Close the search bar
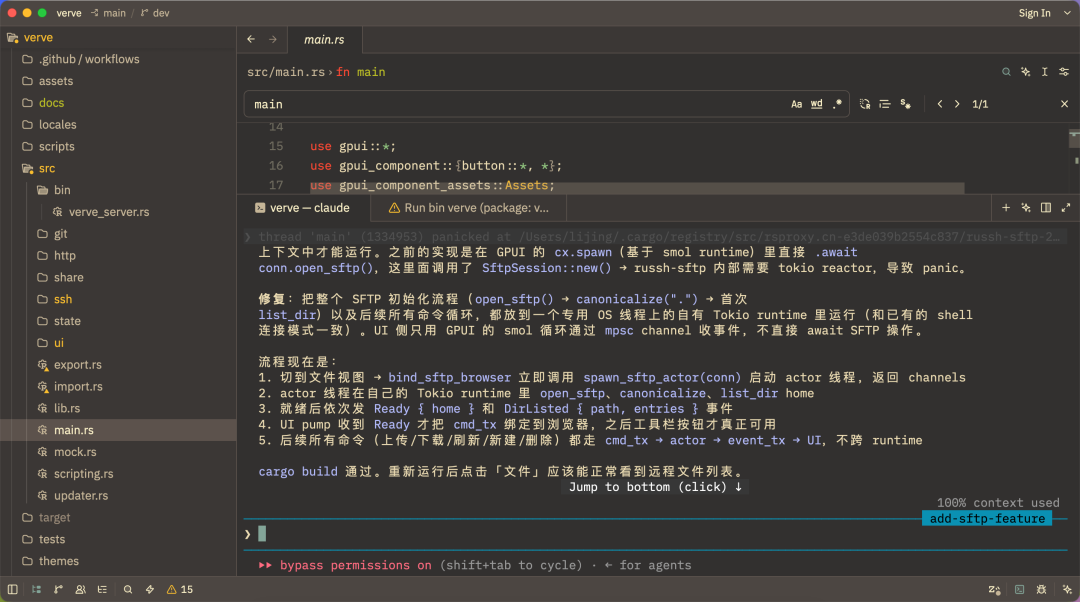This screenshot has height=602, width=1080. pos(1064,104)
